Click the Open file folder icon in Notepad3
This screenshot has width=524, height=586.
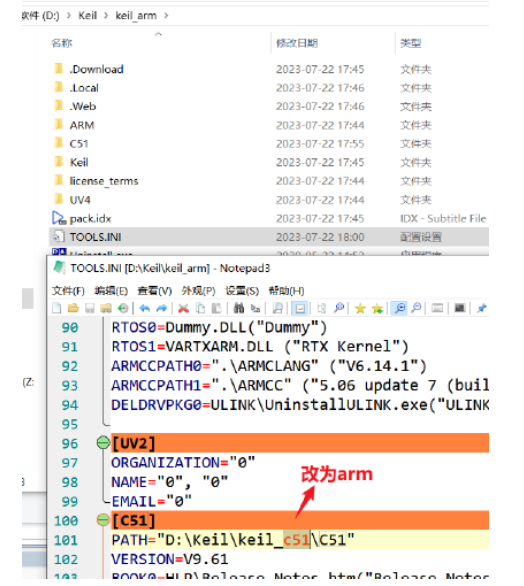point(73,308)
